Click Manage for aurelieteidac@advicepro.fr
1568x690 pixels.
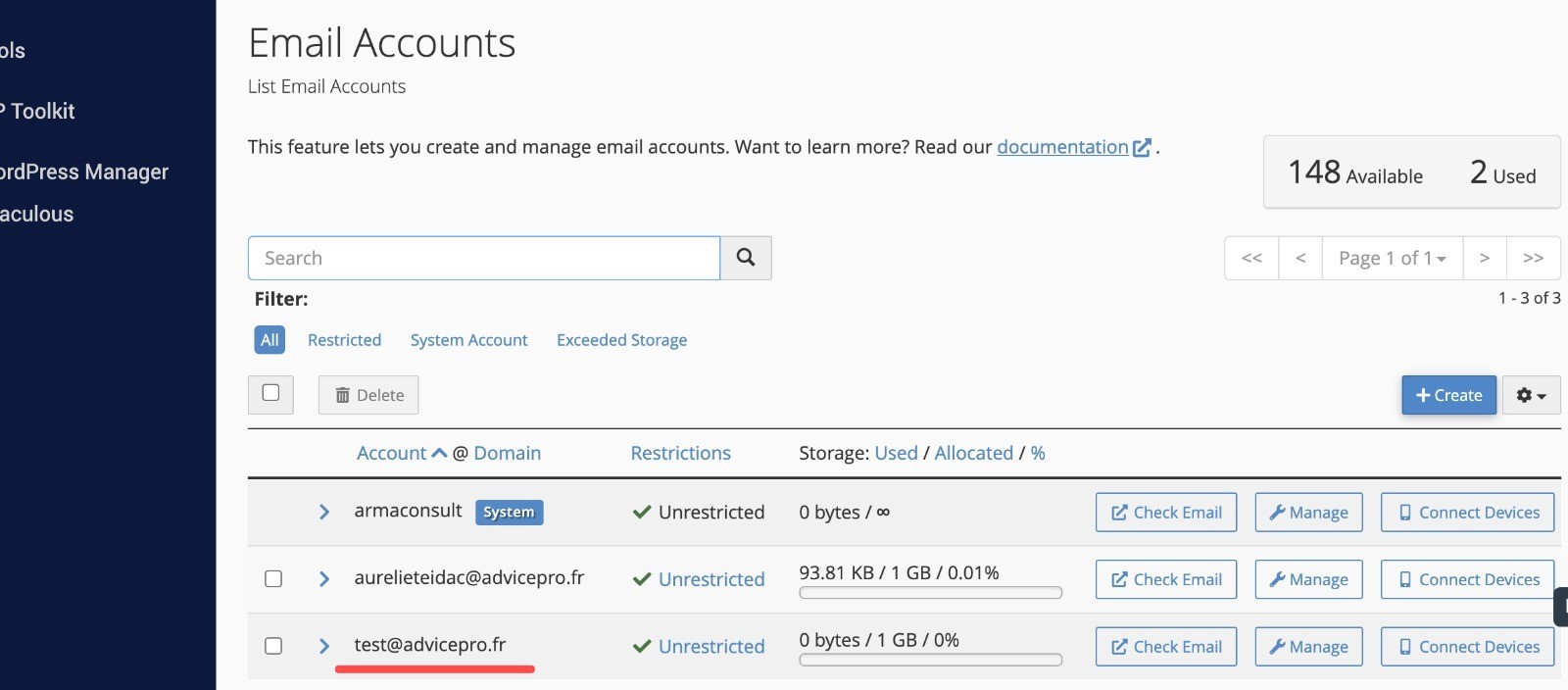(x=1308, y=579)
